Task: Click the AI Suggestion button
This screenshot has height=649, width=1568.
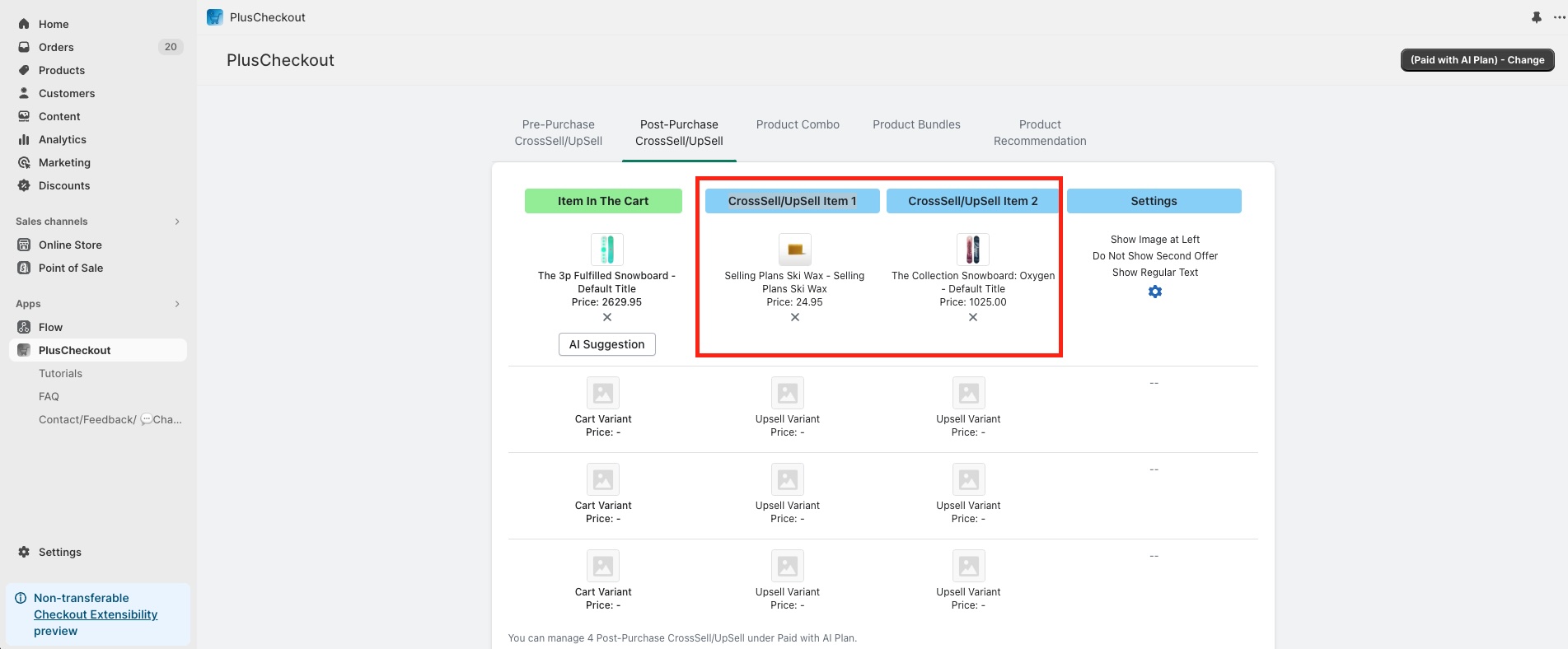Action: click(x=607, y=344)
